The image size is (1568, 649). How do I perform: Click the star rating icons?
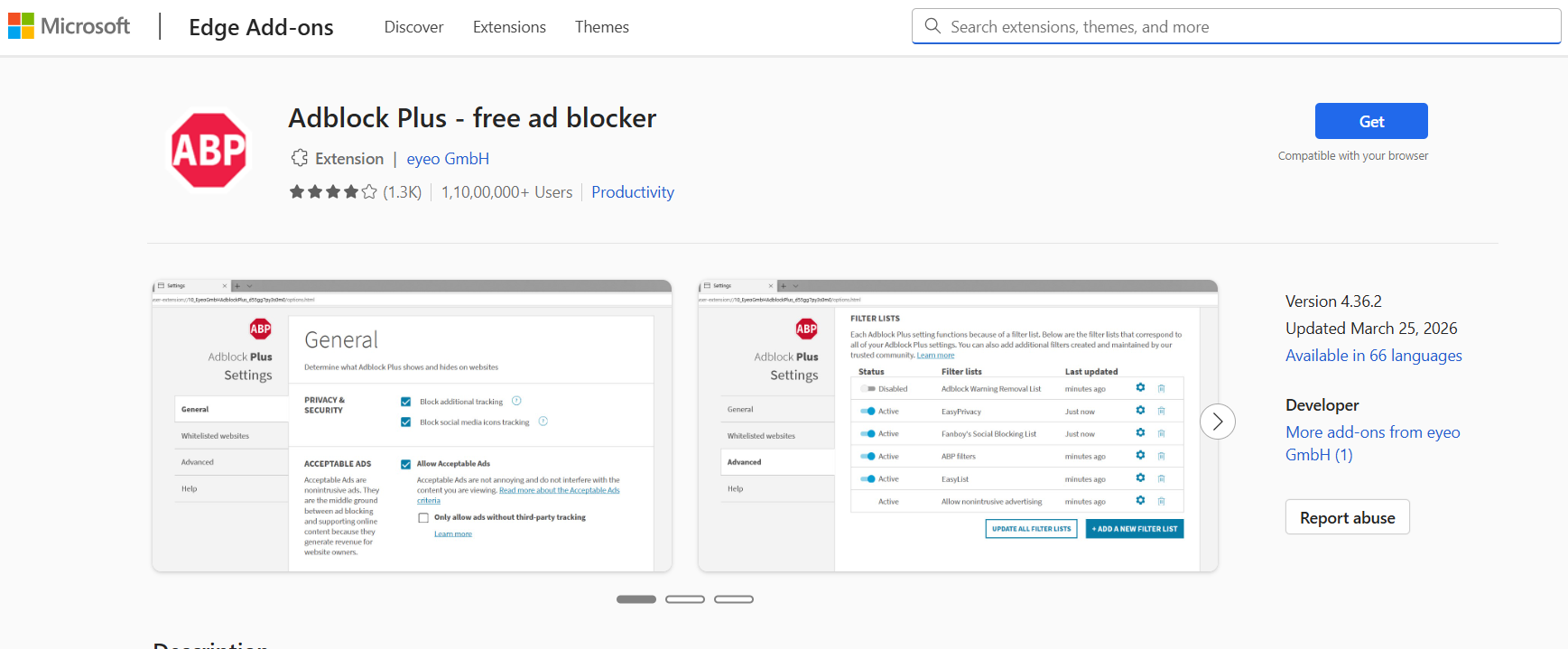[333, 191]
